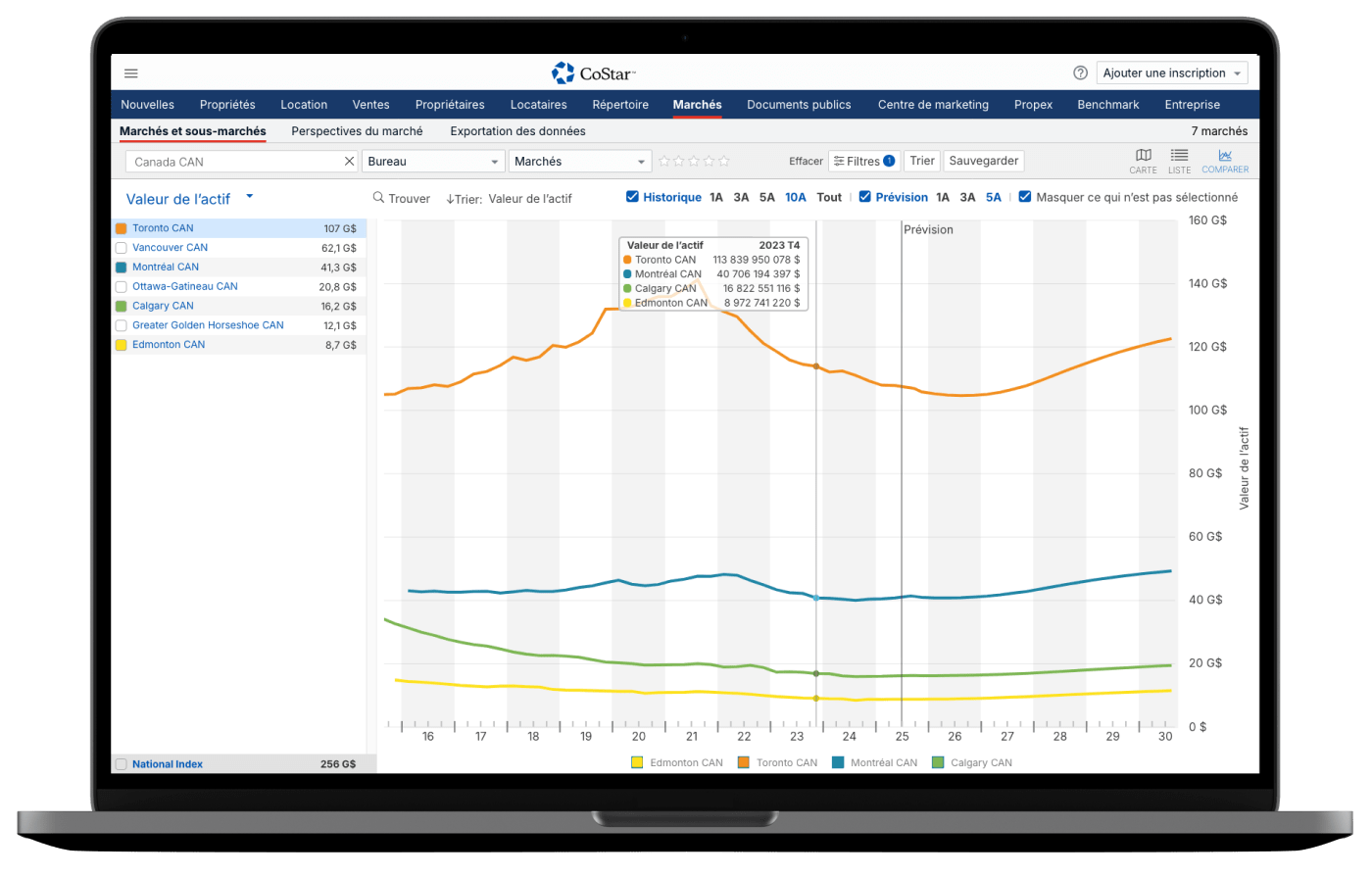
Task: Expand the Valeur de l'actif dropdown
Action: coord(249,197)
